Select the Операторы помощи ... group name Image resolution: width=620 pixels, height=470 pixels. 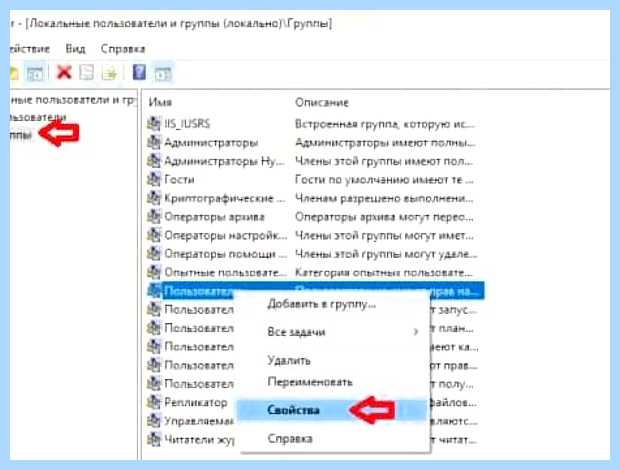pyautogui.click(x=225, y=254)
